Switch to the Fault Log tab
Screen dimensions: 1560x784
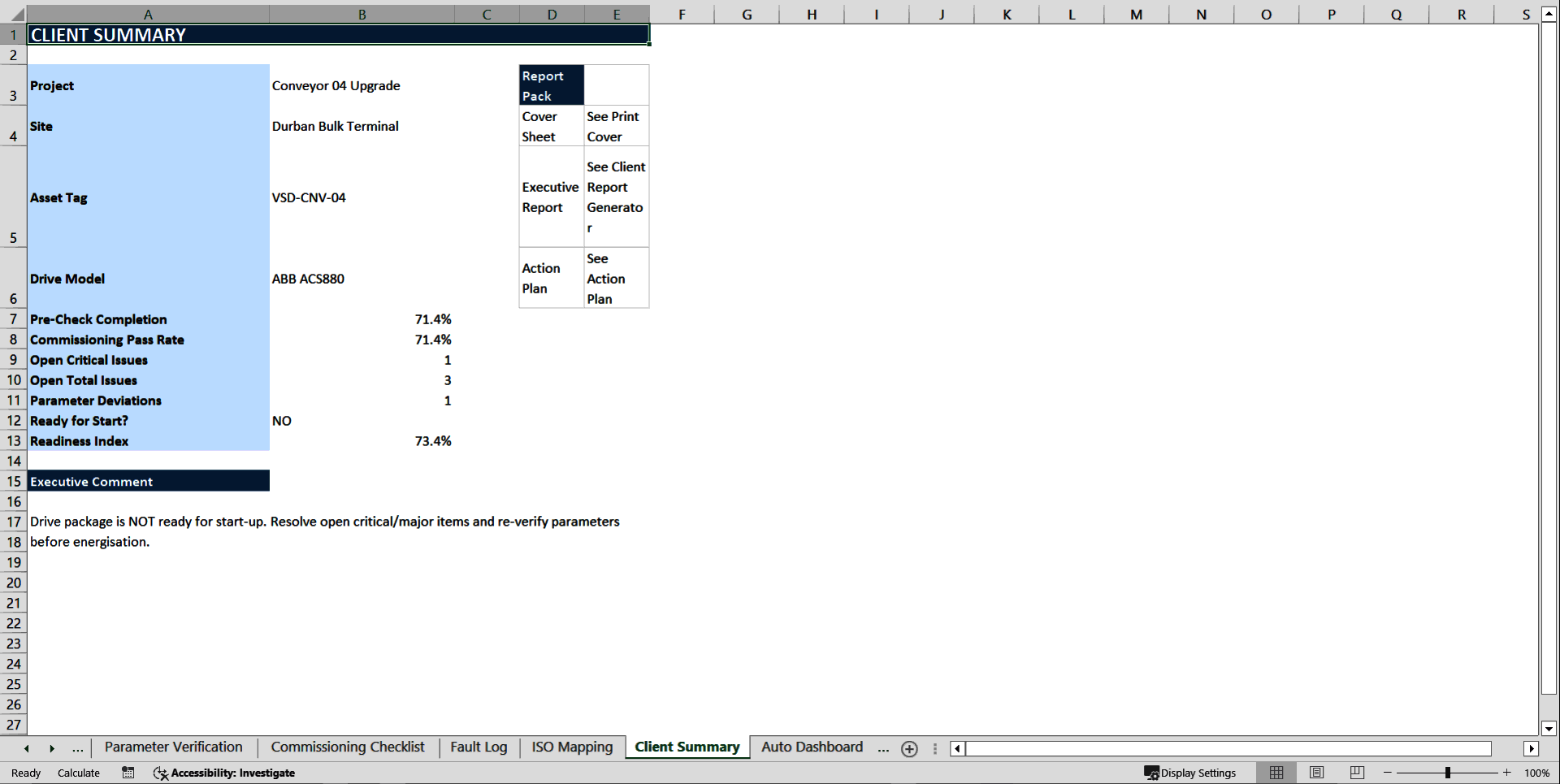pos(479,747)
